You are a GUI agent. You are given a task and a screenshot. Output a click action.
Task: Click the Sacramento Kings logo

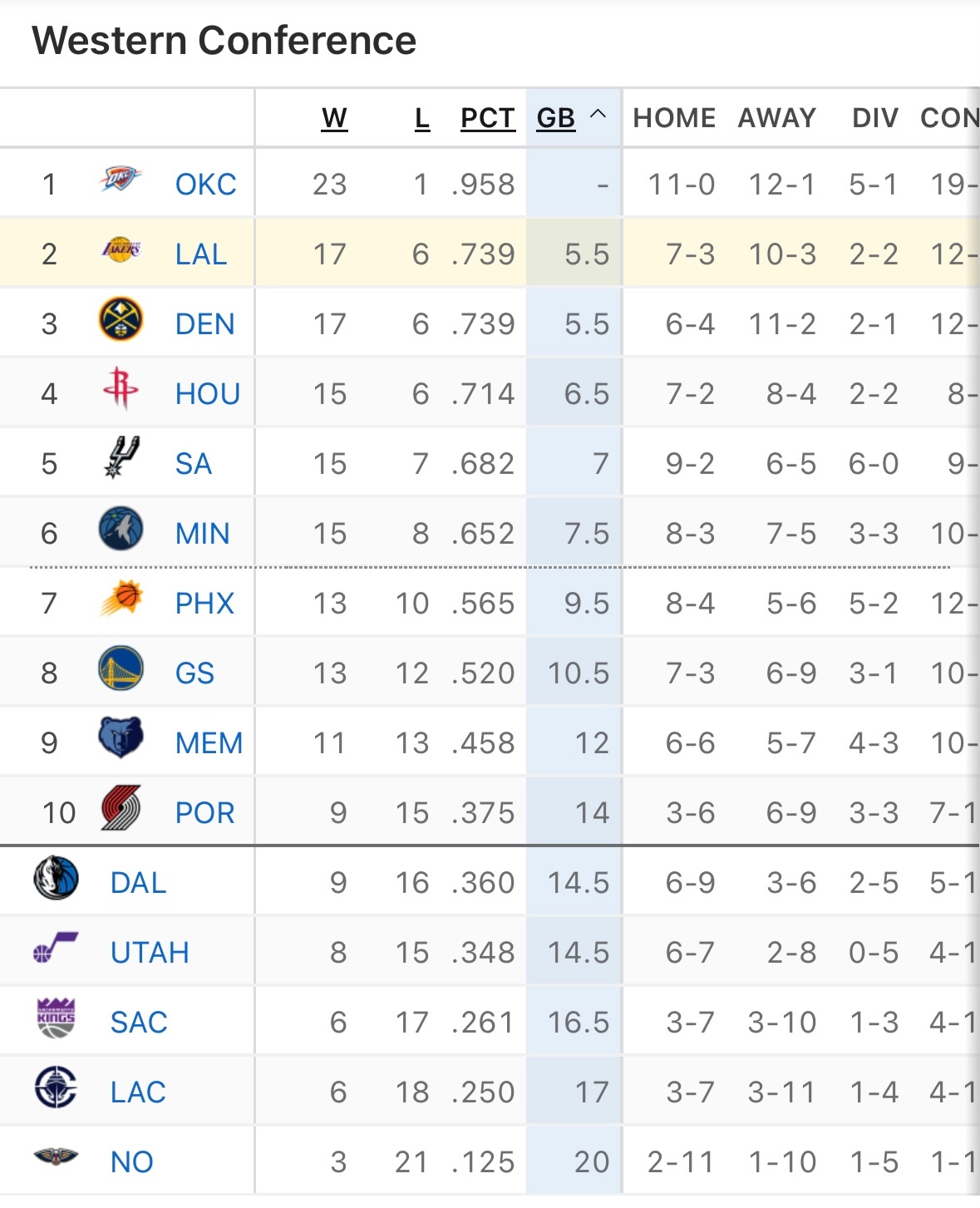tap(57, 1018)
